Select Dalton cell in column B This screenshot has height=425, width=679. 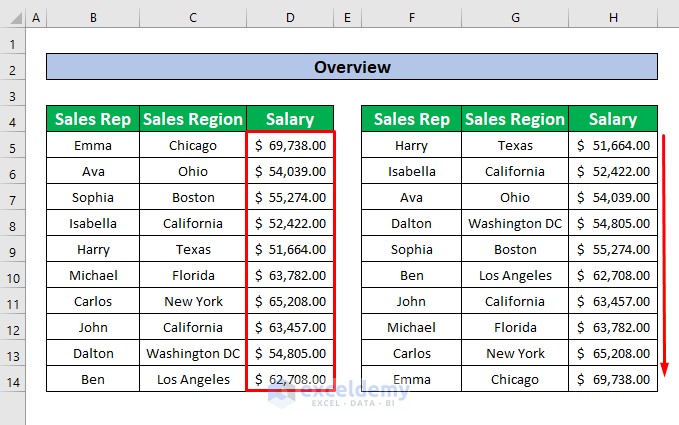(93, 353)
